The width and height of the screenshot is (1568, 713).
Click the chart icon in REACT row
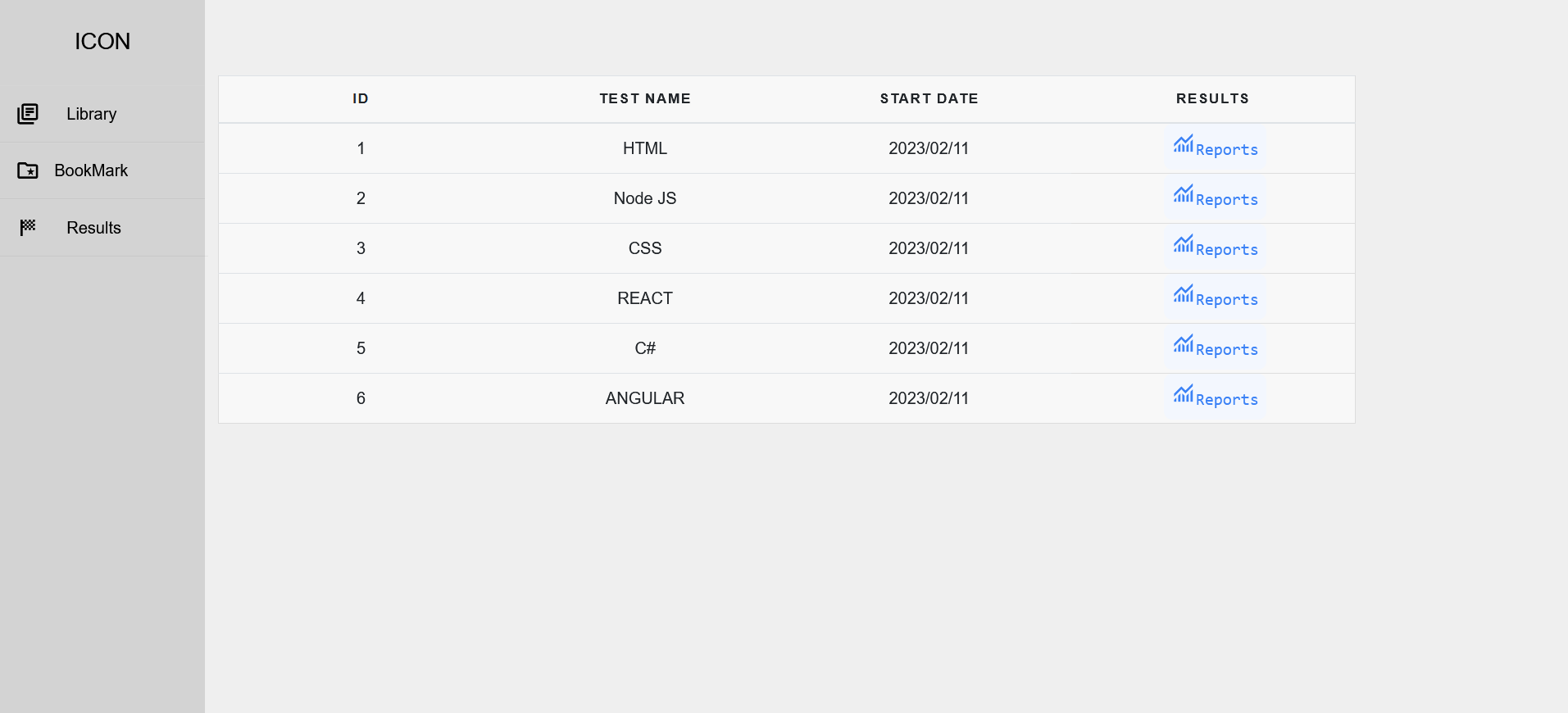click(x=1183, y=295)
